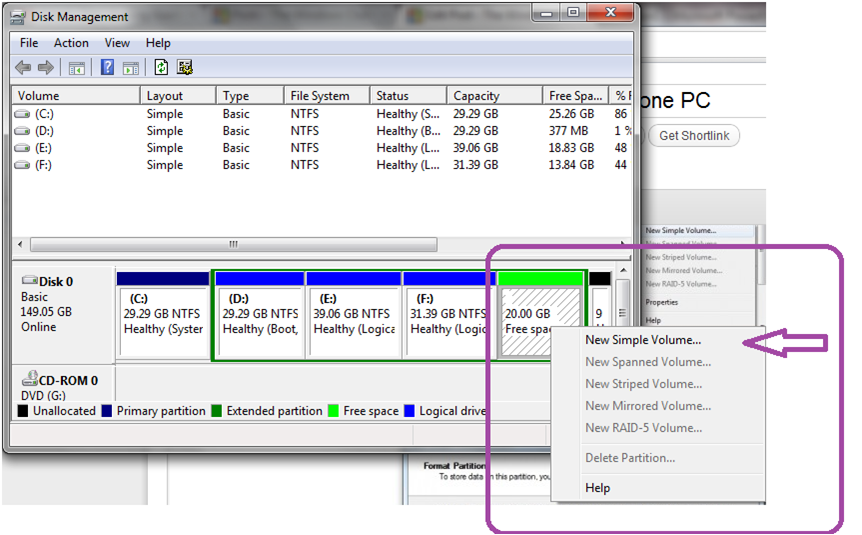
Task: Open the File menu
Action: [x=29, y=43]
